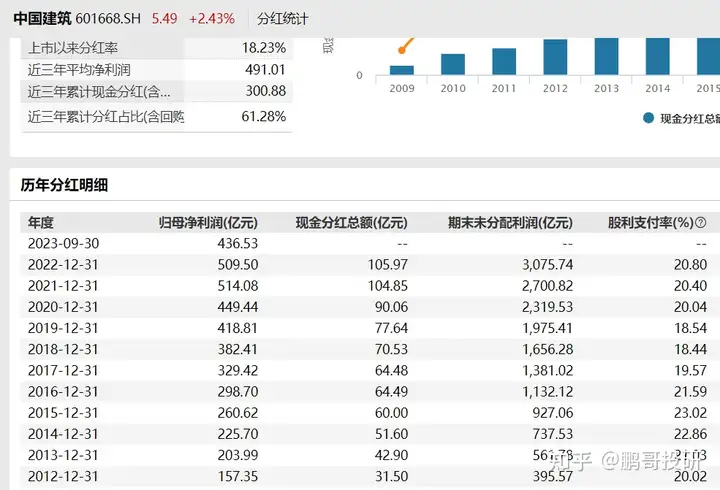Screen dimensions: 720x490
Task: Click the 300.88 cumulative dividend value
Action: click(x=265, y=91)
